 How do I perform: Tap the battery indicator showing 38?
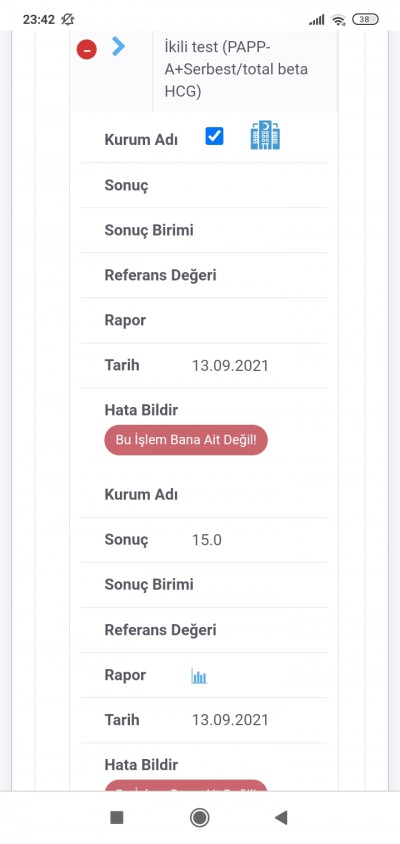coord(365,19)
